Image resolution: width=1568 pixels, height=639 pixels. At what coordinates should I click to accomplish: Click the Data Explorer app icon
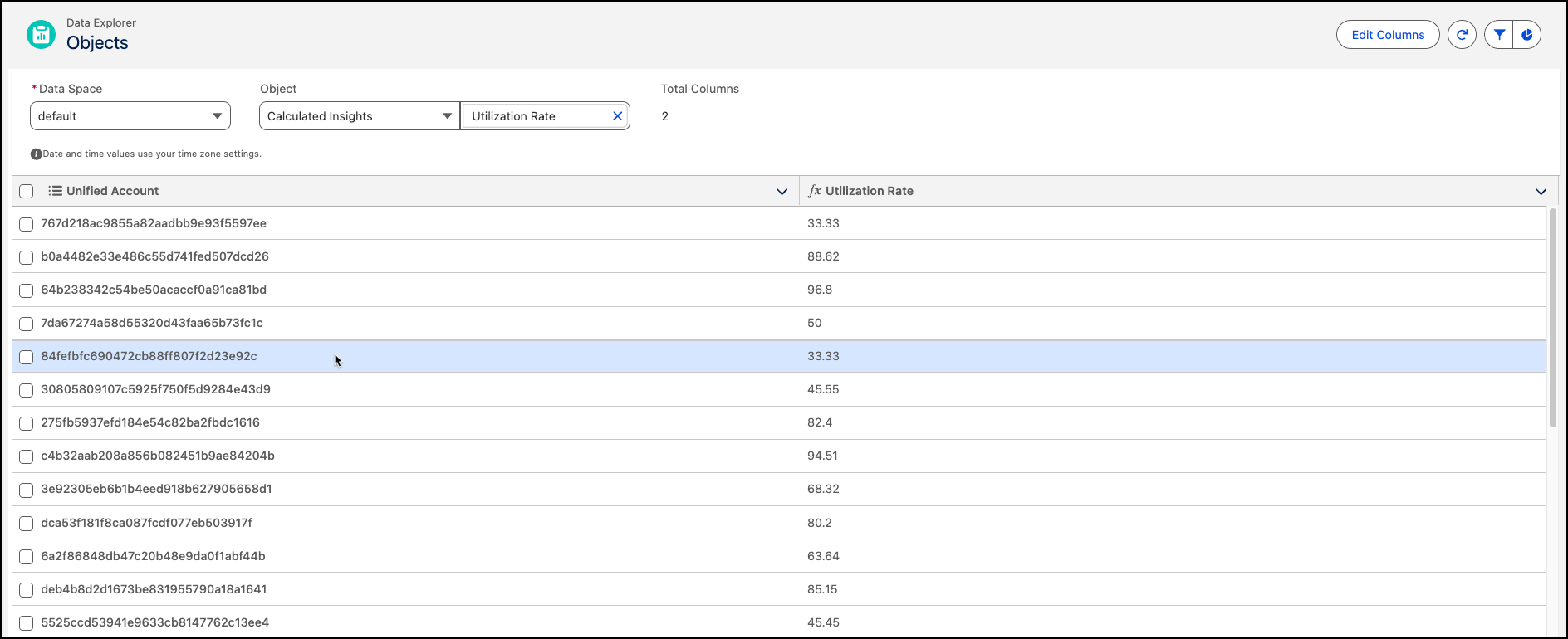[41, 35]
